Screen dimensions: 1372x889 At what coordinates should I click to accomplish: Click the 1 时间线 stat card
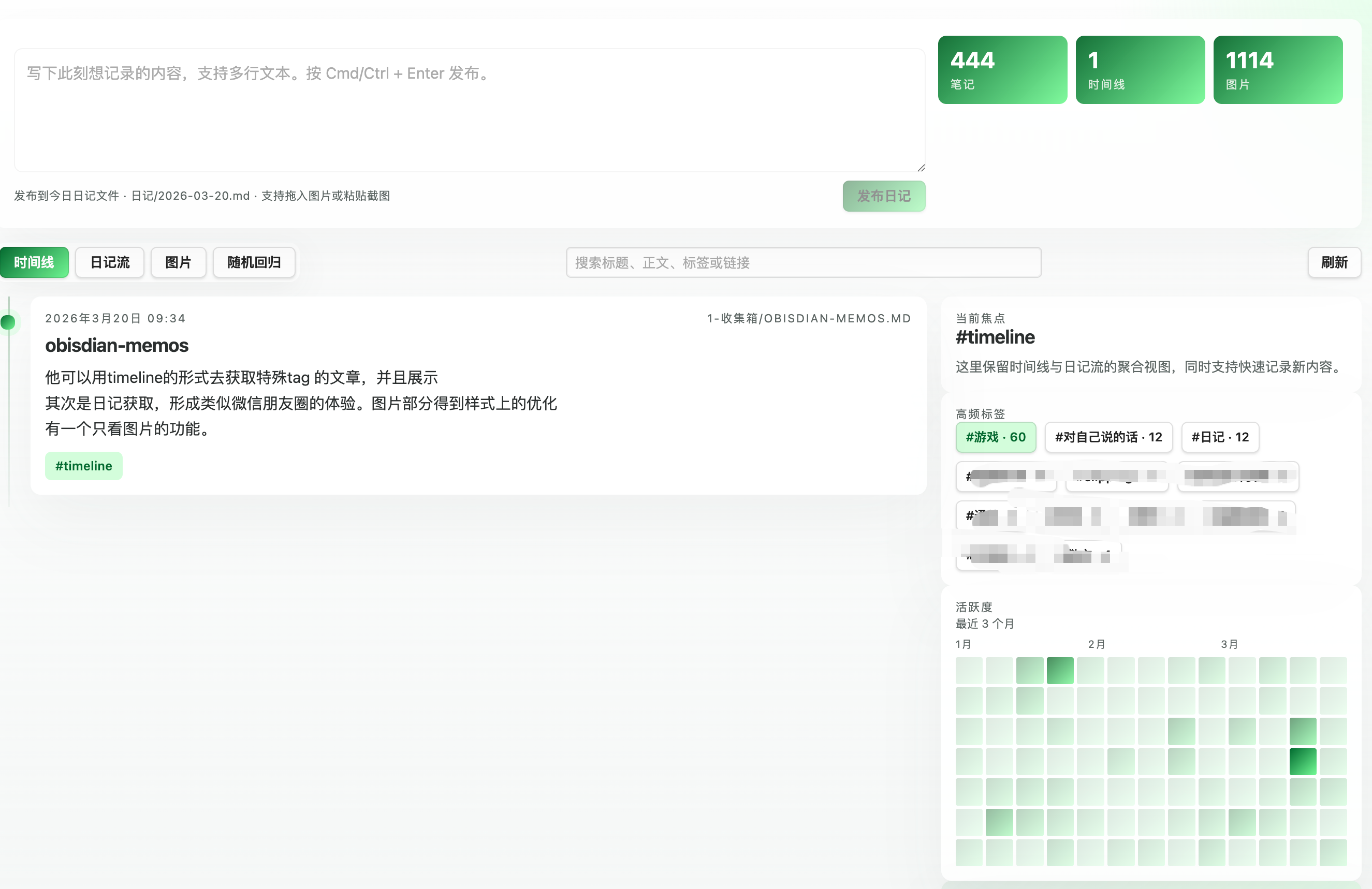(1140, 70)
